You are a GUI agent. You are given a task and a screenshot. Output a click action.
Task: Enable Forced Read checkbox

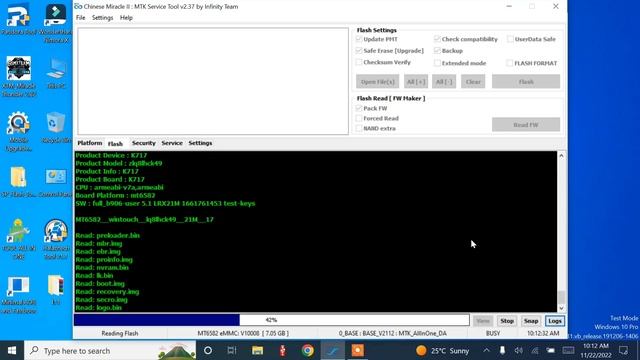[x=359, y=118]
